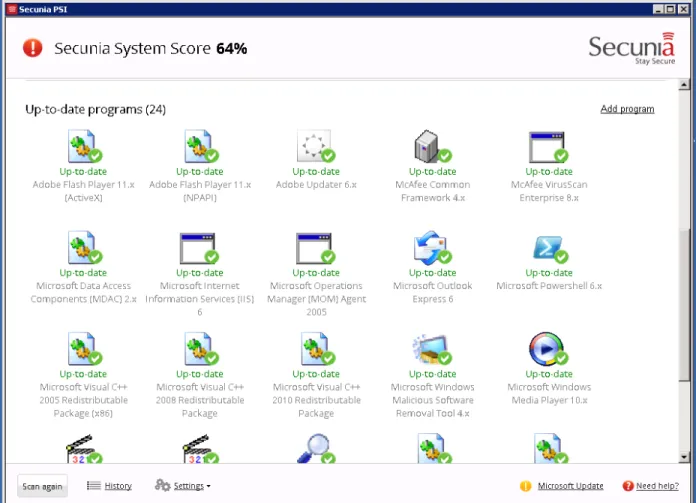Click Up-to-date status under Adobe Updater icon
Image resolution: width=696 pixels, height=503 pixels.
[316, 171]
